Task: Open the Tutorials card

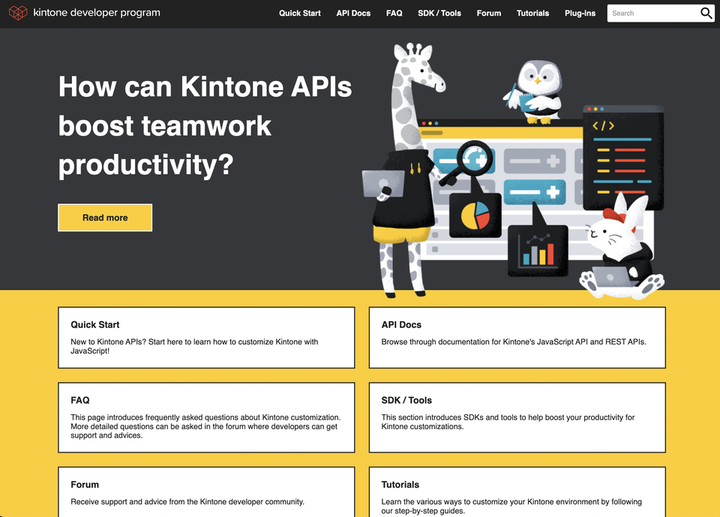Action: [x=518, y=492]
